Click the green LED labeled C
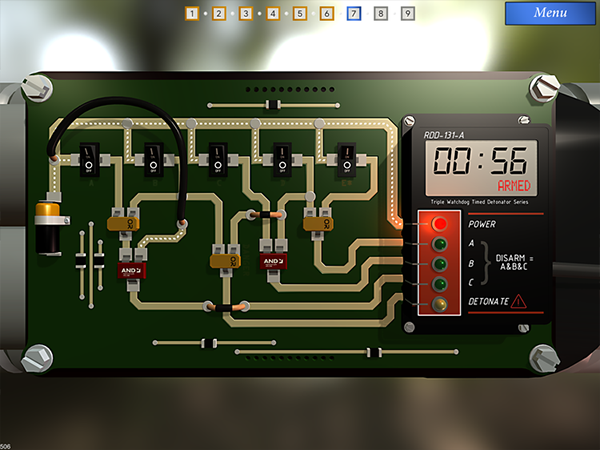The height and width of the screenshot is (450, 600). pos(438,282)
